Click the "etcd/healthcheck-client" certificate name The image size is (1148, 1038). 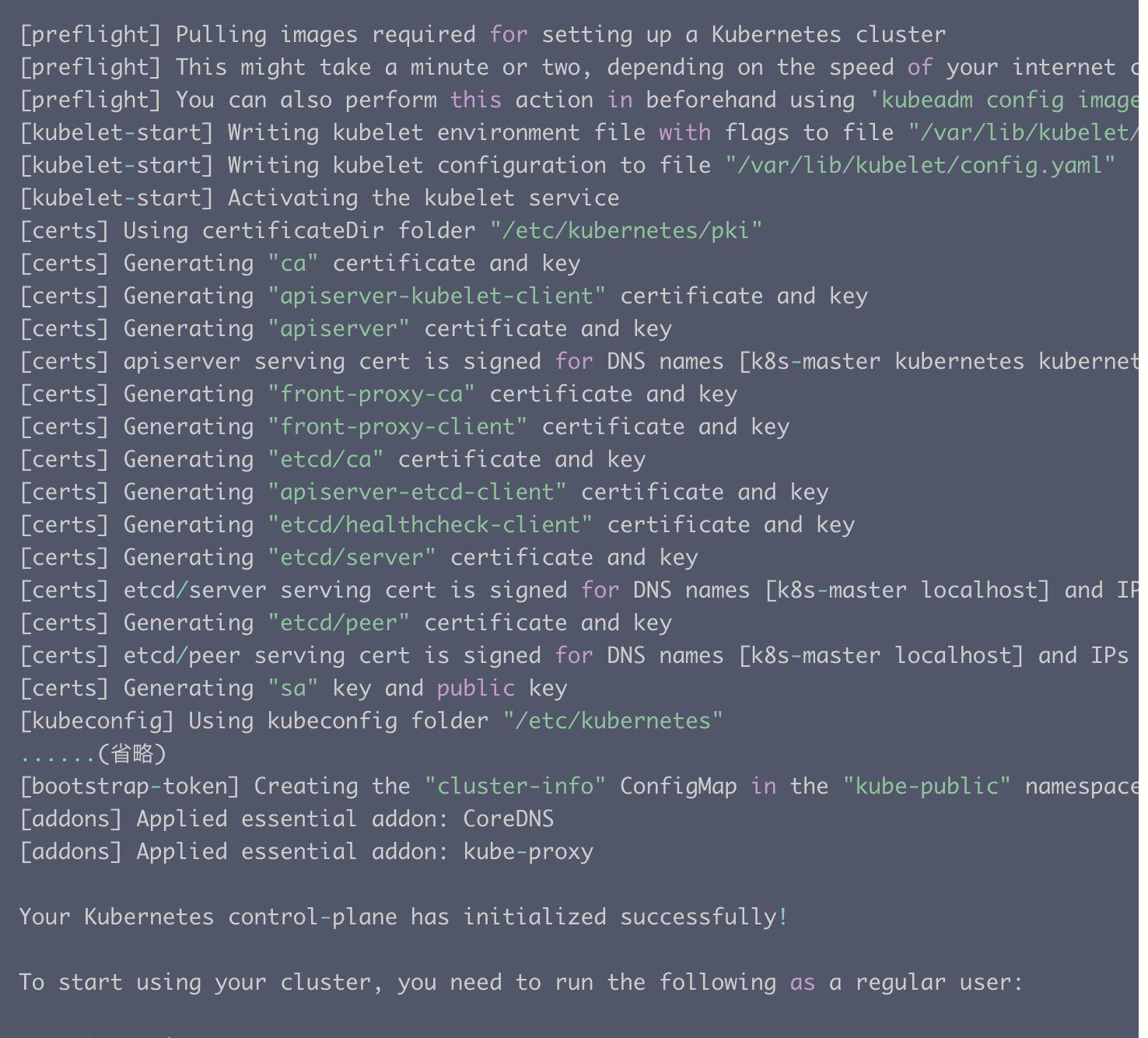[x=430, y=525]
